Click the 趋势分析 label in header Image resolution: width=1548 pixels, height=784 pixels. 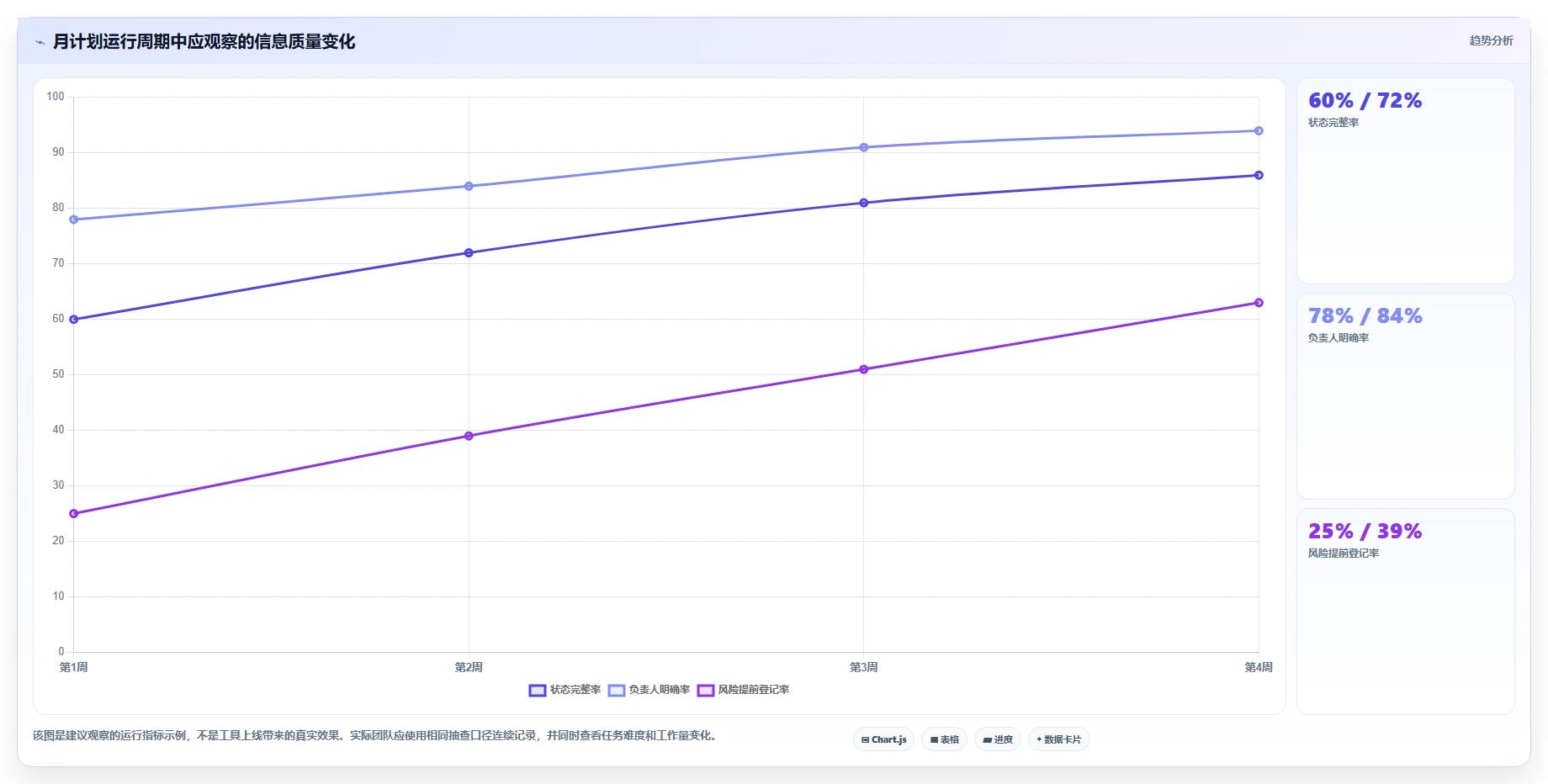(x=1491, y=40)
